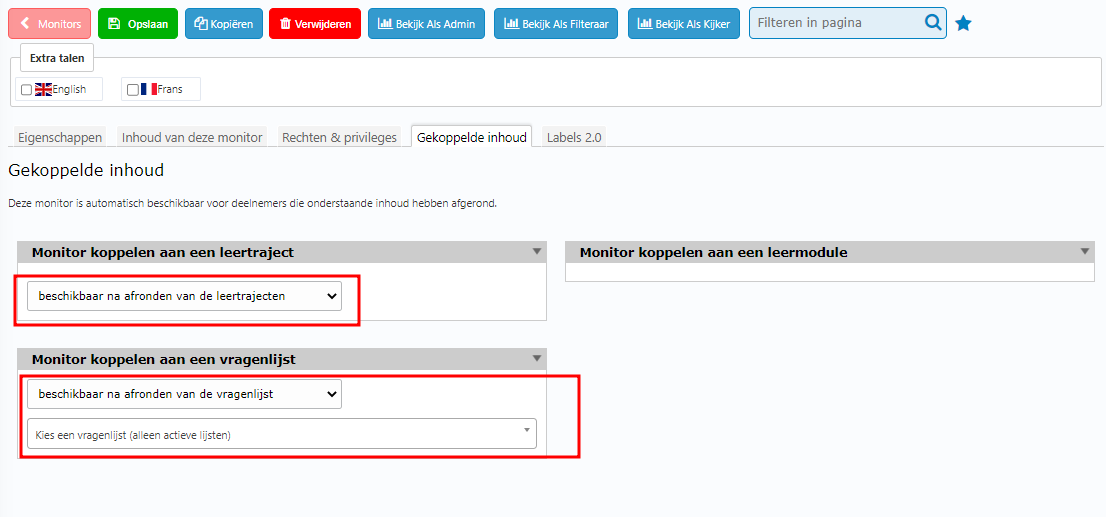Open the vragenlijst availability dropdown
This screenshot has width=1106, height=517.
tap(184, 394)
